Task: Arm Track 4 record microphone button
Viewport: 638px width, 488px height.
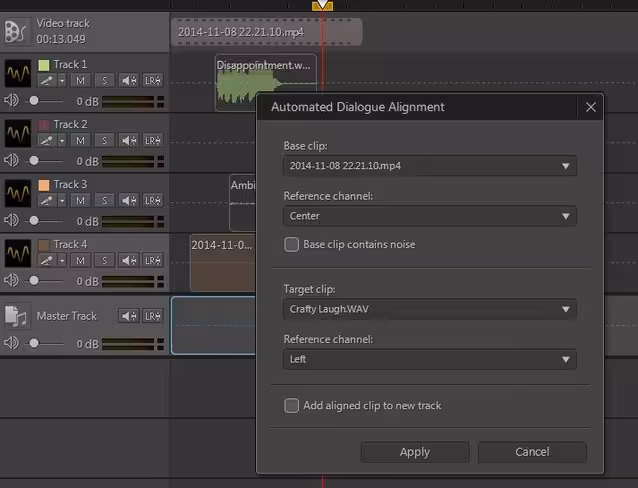Action: point(47,260)
